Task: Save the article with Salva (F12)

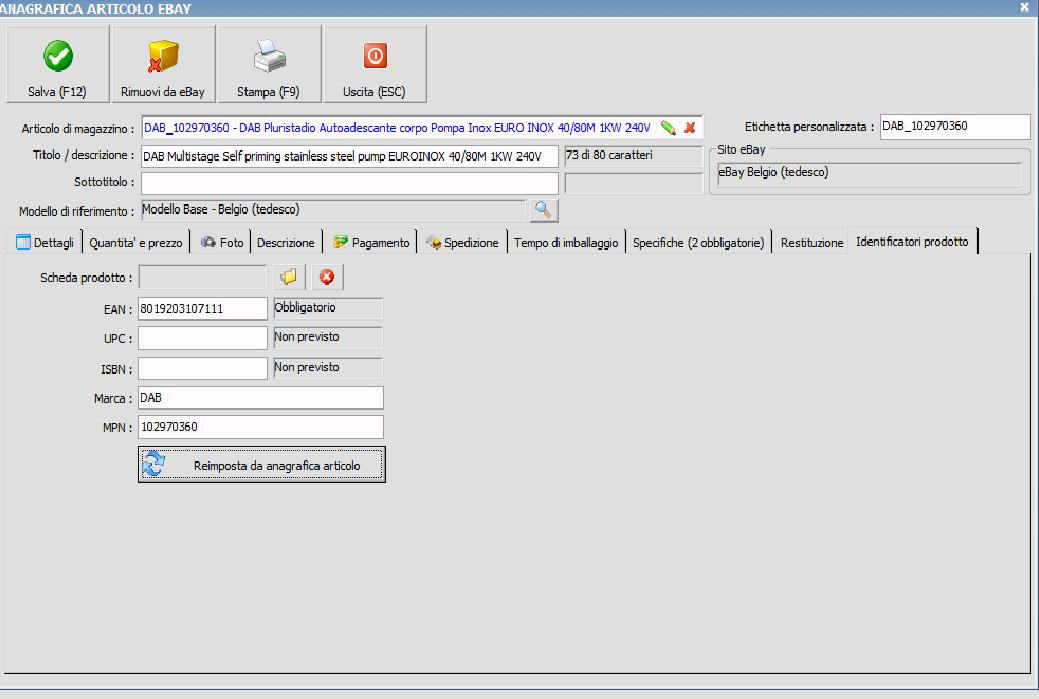Action: 58,64
